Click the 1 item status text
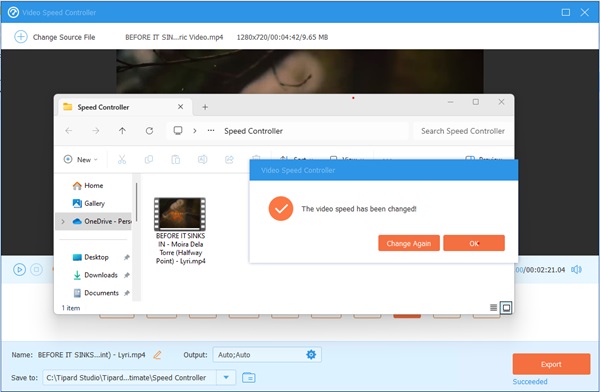This screenshot has width=600, height=392. (x=71, y=308)
